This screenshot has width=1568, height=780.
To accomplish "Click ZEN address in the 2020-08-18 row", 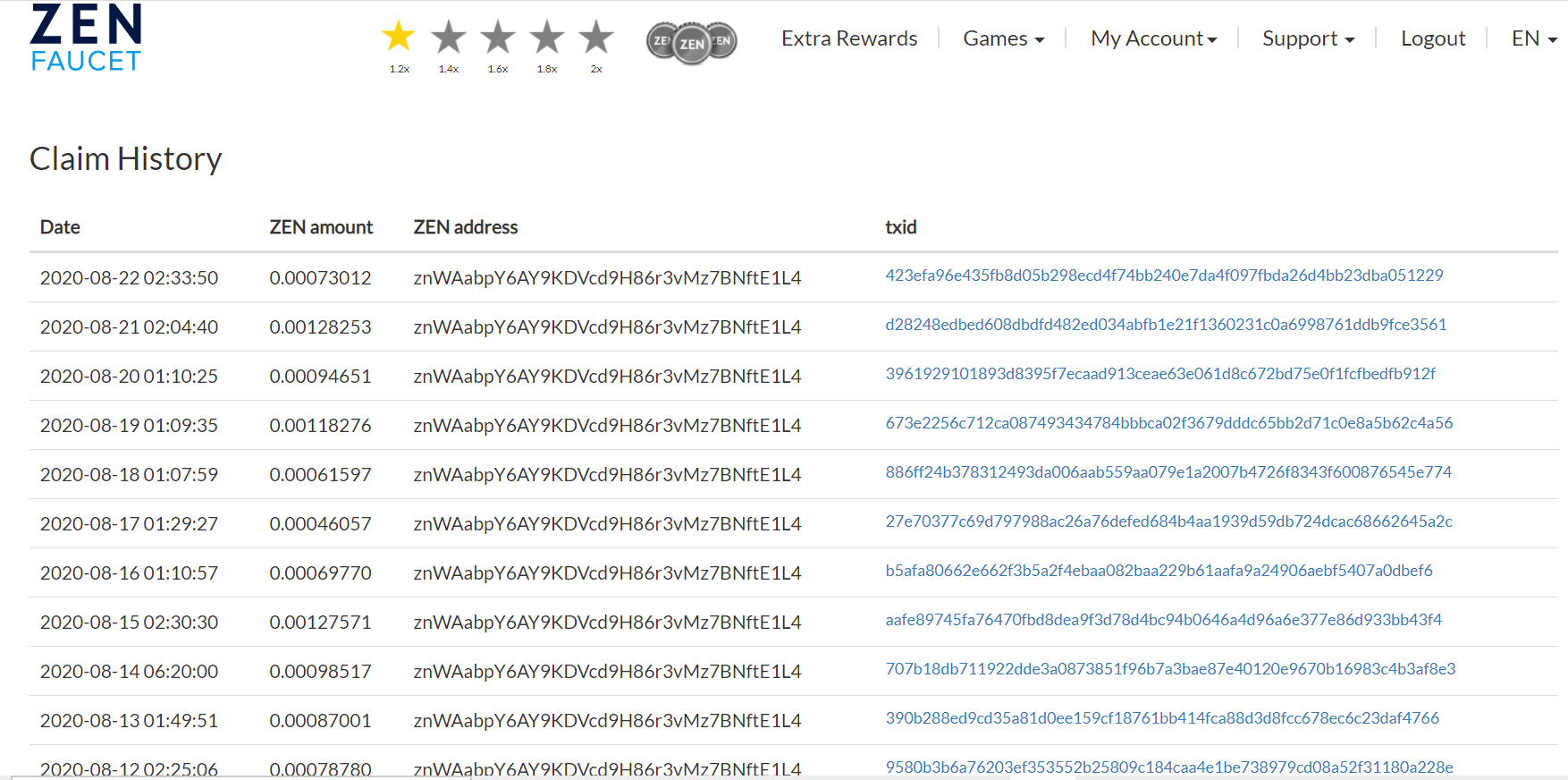I will coord(607,475).
